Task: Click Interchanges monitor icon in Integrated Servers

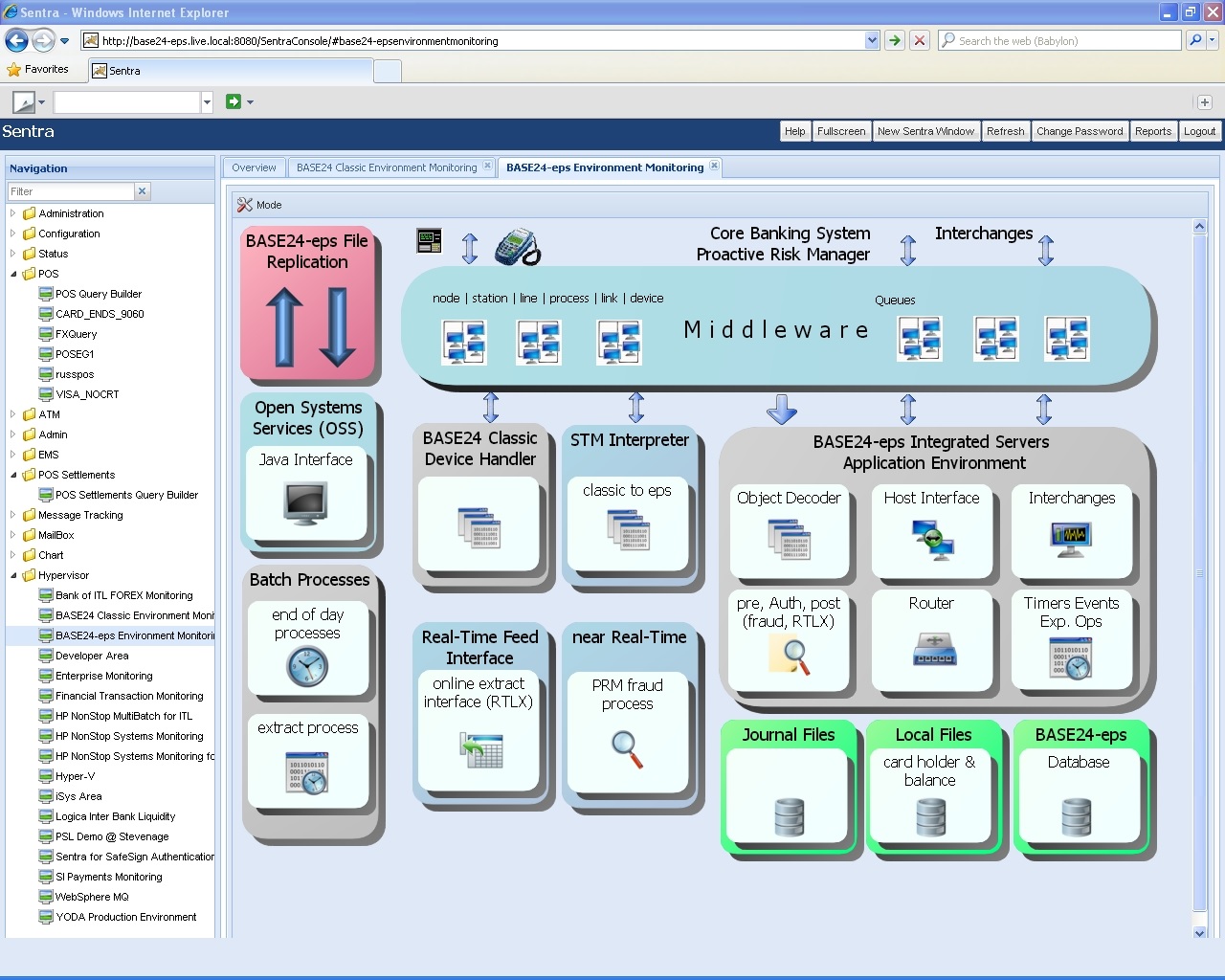Action: point(1071,540)
